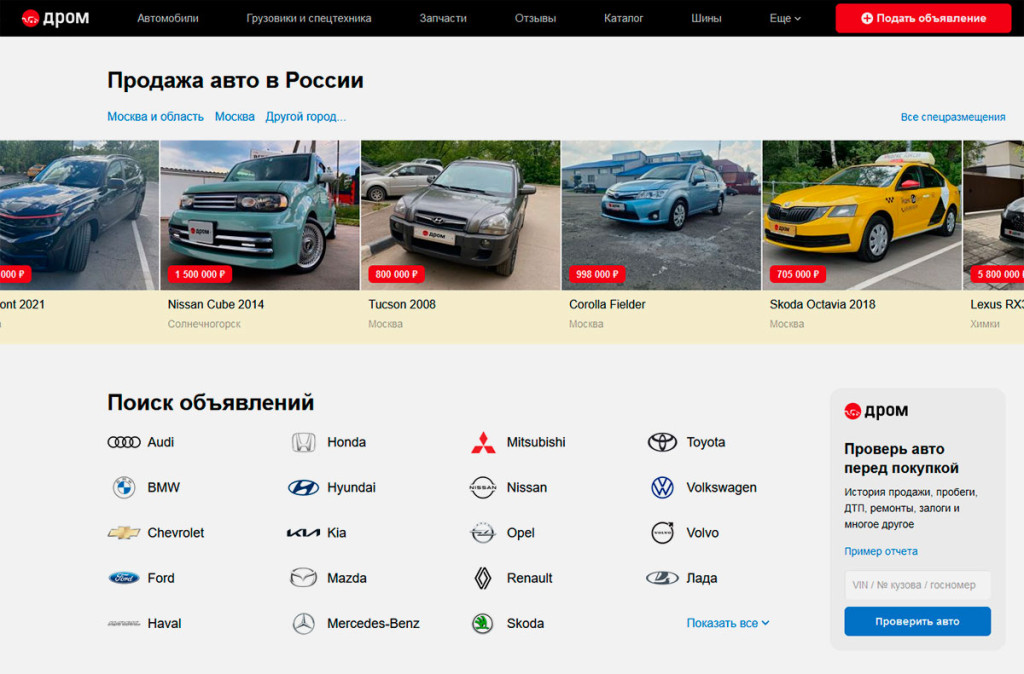Choose the Toyota emblem icon

pos(662,442)
